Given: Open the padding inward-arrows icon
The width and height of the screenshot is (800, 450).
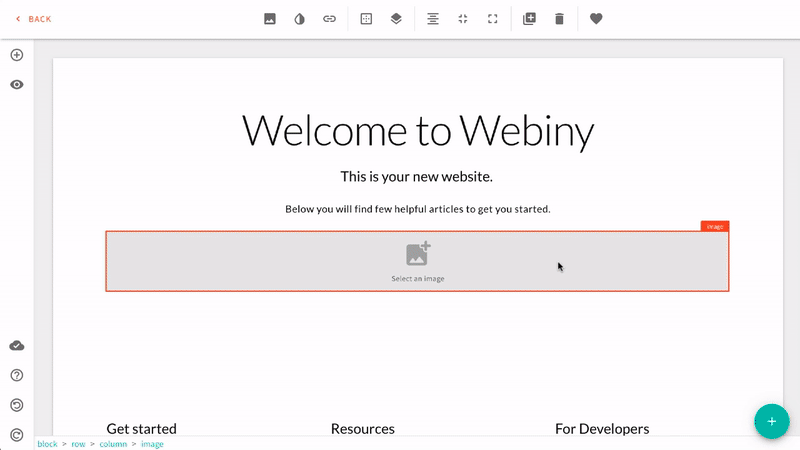Looking at the screenshot, I should 463,19.
